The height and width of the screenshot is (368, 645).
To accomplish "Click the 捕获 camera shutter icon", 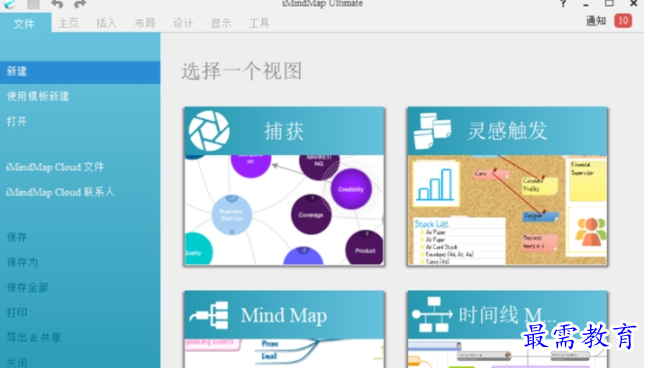I will [x=209, y=131].
